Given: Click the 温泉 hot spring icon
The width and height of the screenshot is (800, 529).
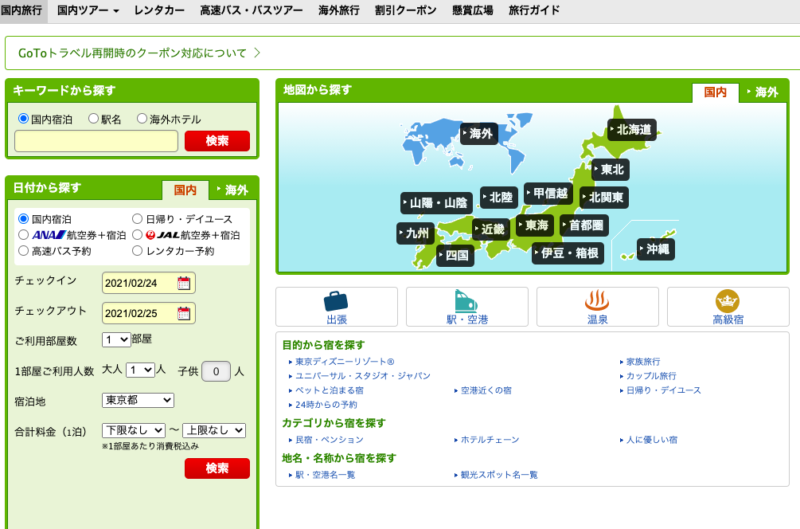Looking at the screenshot, I should 597,300.
